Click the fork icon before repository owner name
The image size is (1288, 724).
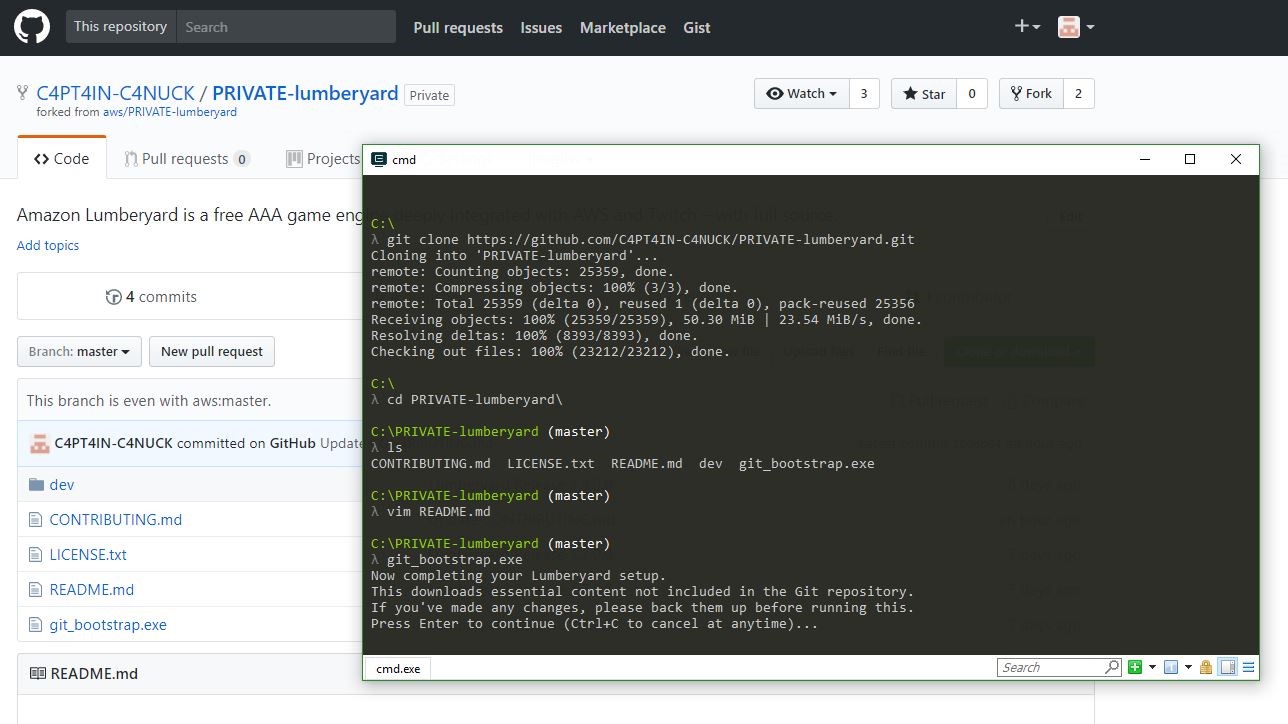pyautogui.click(x=24, y=93)
